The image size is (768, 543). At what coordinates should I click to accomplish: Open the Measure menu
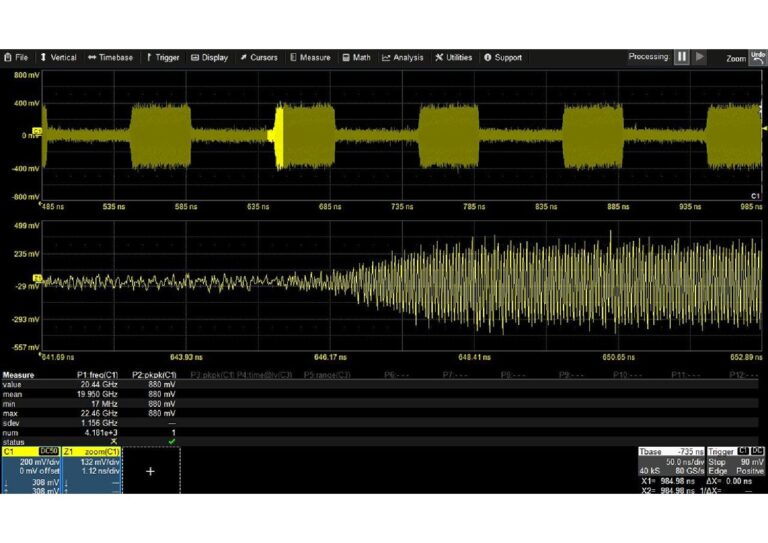coord(310,57)
